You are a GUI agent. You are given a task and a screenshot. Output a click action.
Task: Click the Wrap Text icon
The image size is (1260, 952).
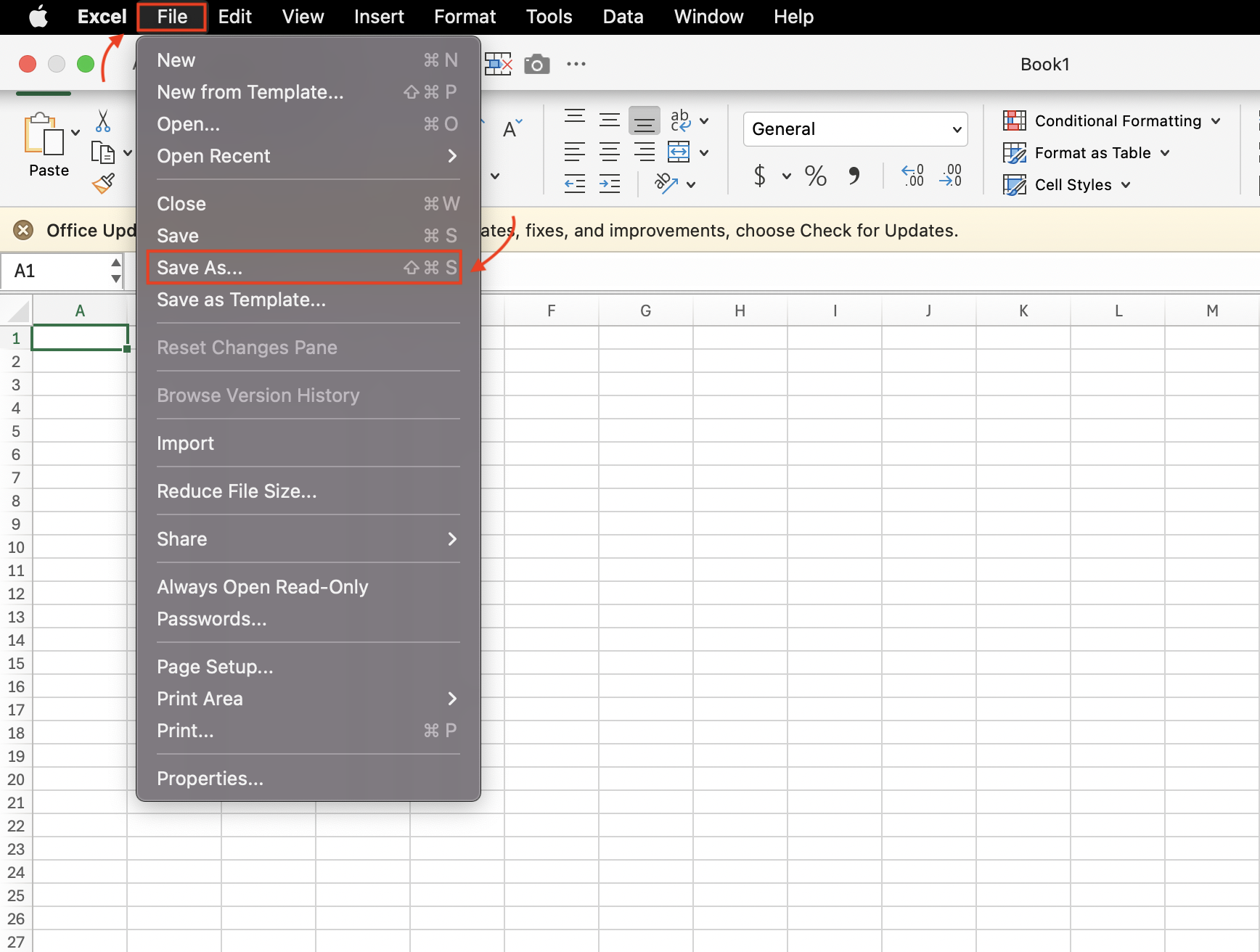[x=680, y=120]
